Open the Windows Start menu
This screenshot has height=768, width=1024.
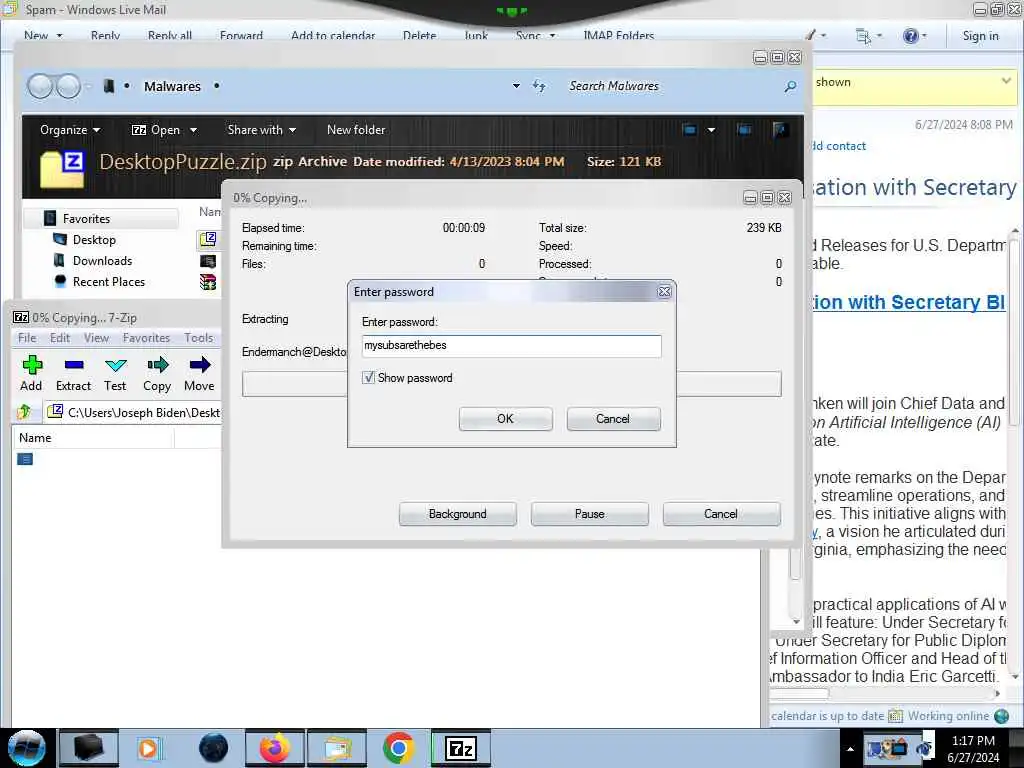26,748
